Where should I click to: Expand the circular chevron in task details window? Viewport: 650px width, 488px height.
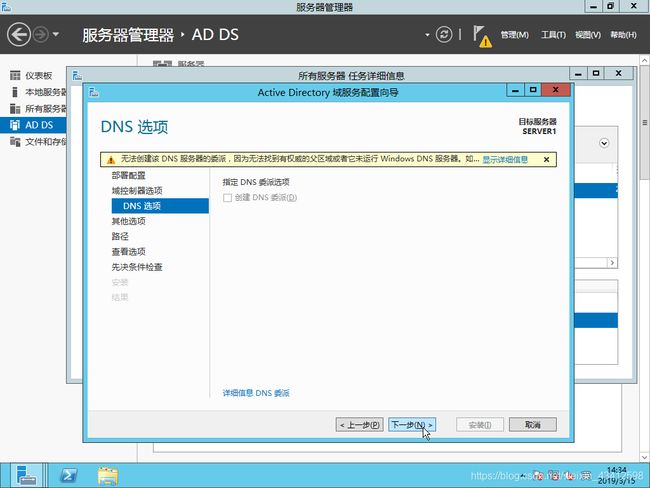click(x=604, y=143)
